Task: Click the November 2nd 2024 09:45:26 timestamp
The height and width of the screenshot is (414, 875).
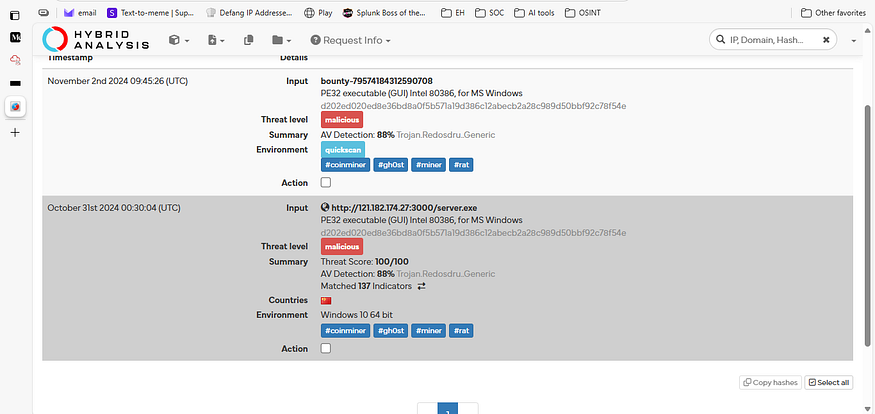Action: click(x=118, y=81)
